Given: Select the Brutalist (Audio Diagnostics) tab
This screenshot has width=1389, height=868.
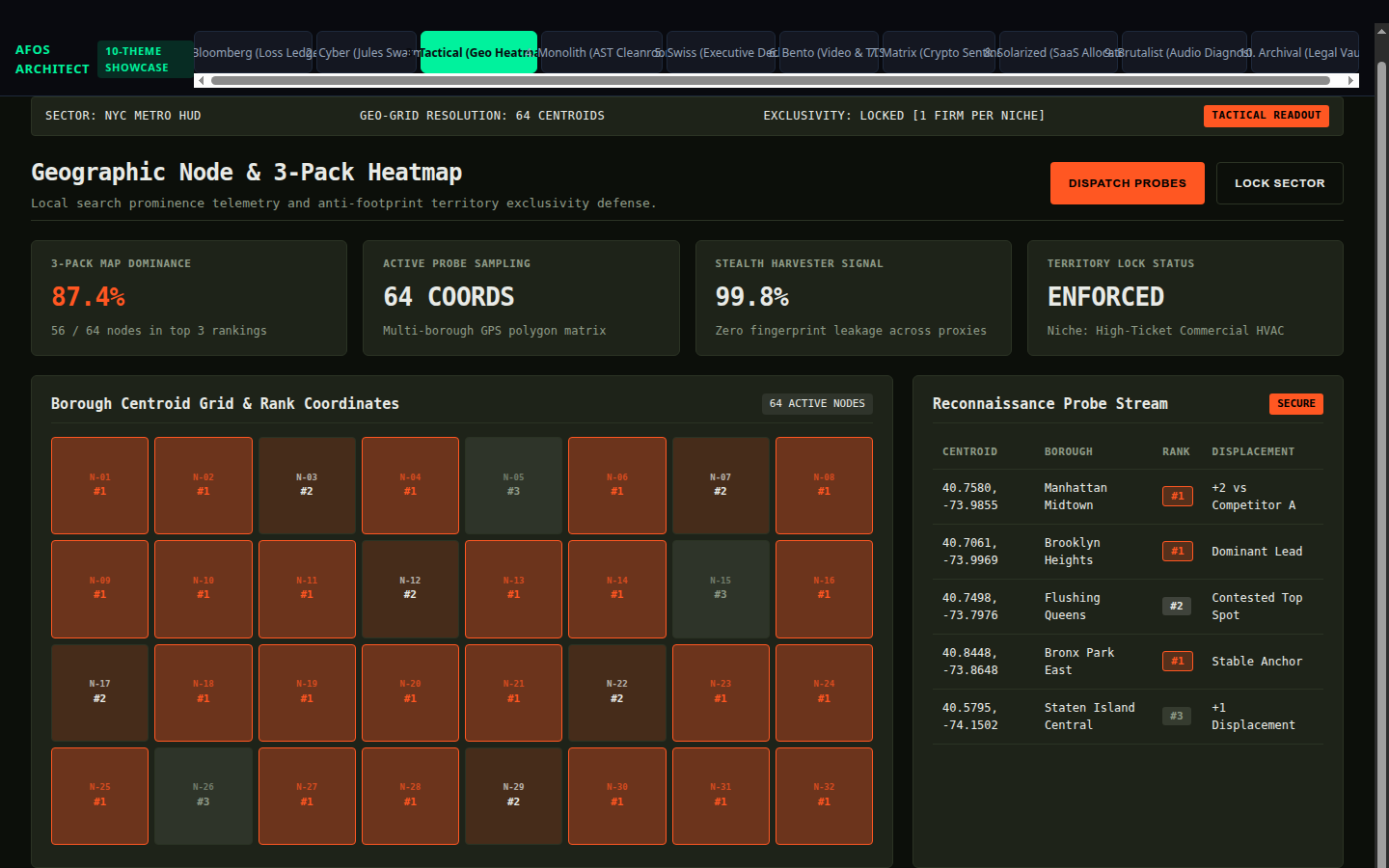Looking at the screenshot, I should (x=1185, y=52).
